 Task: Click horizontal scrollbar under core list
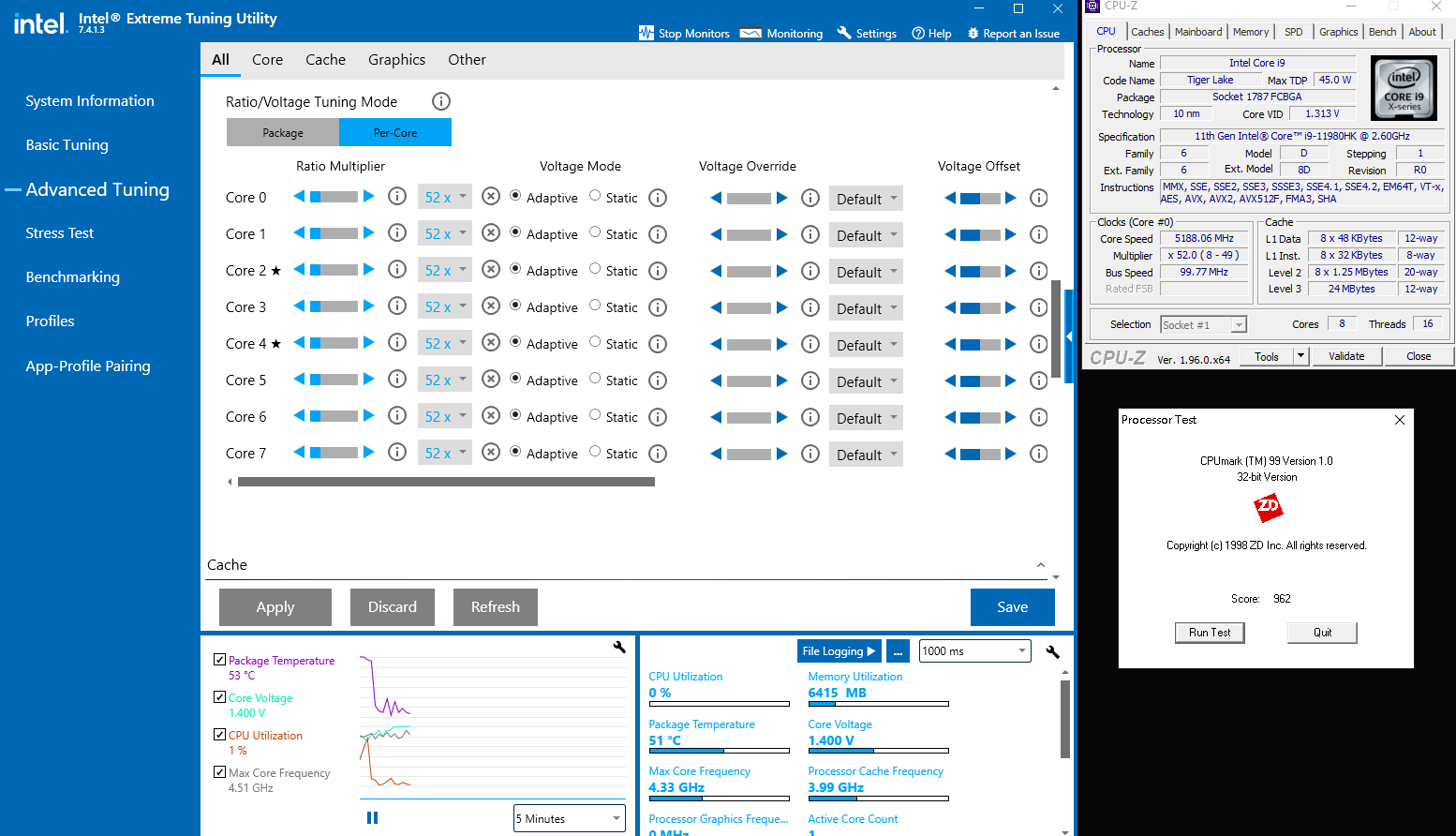click(446, 482)
